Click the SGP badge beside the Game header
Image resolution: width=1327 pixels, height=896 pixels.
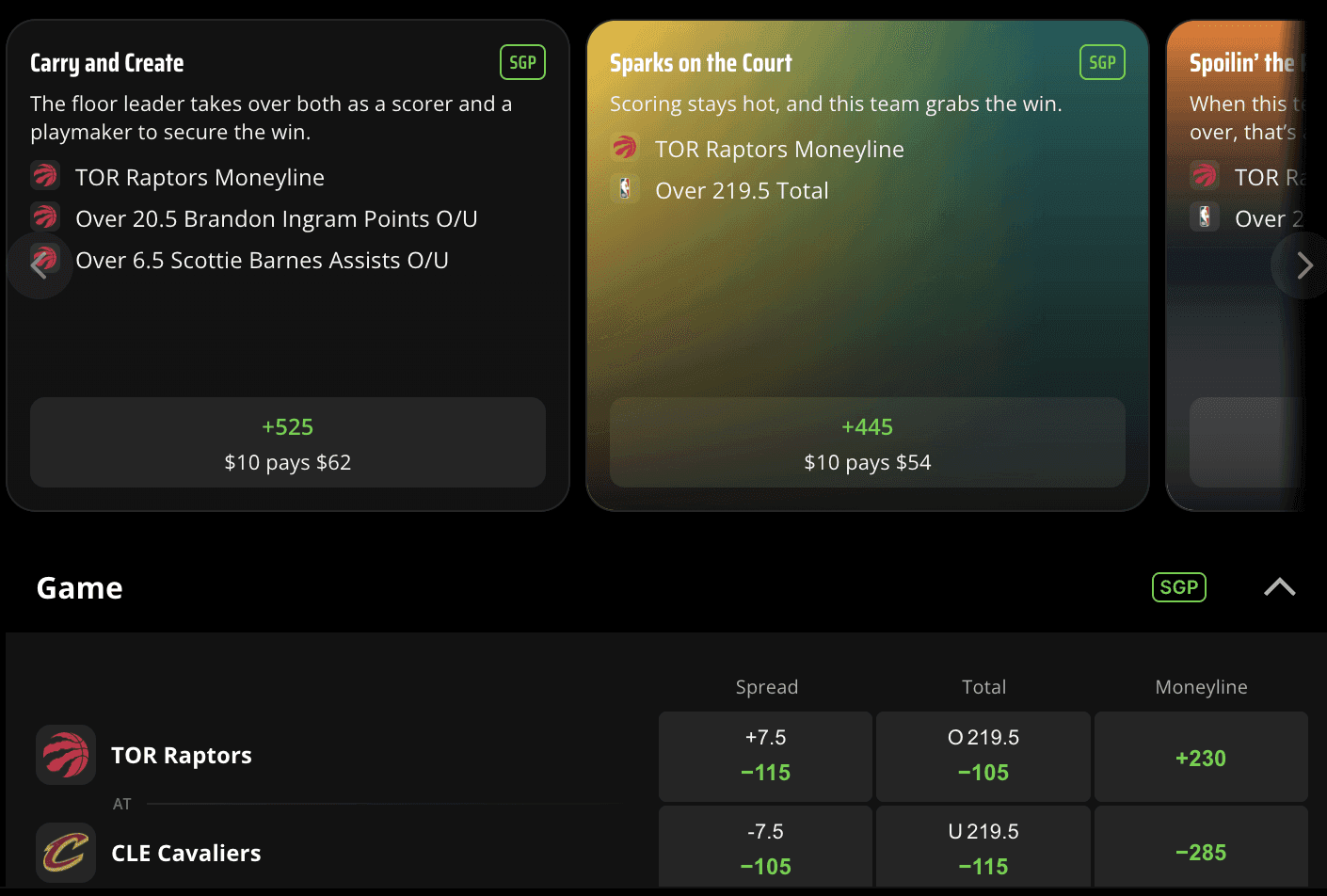[1179, 586]
